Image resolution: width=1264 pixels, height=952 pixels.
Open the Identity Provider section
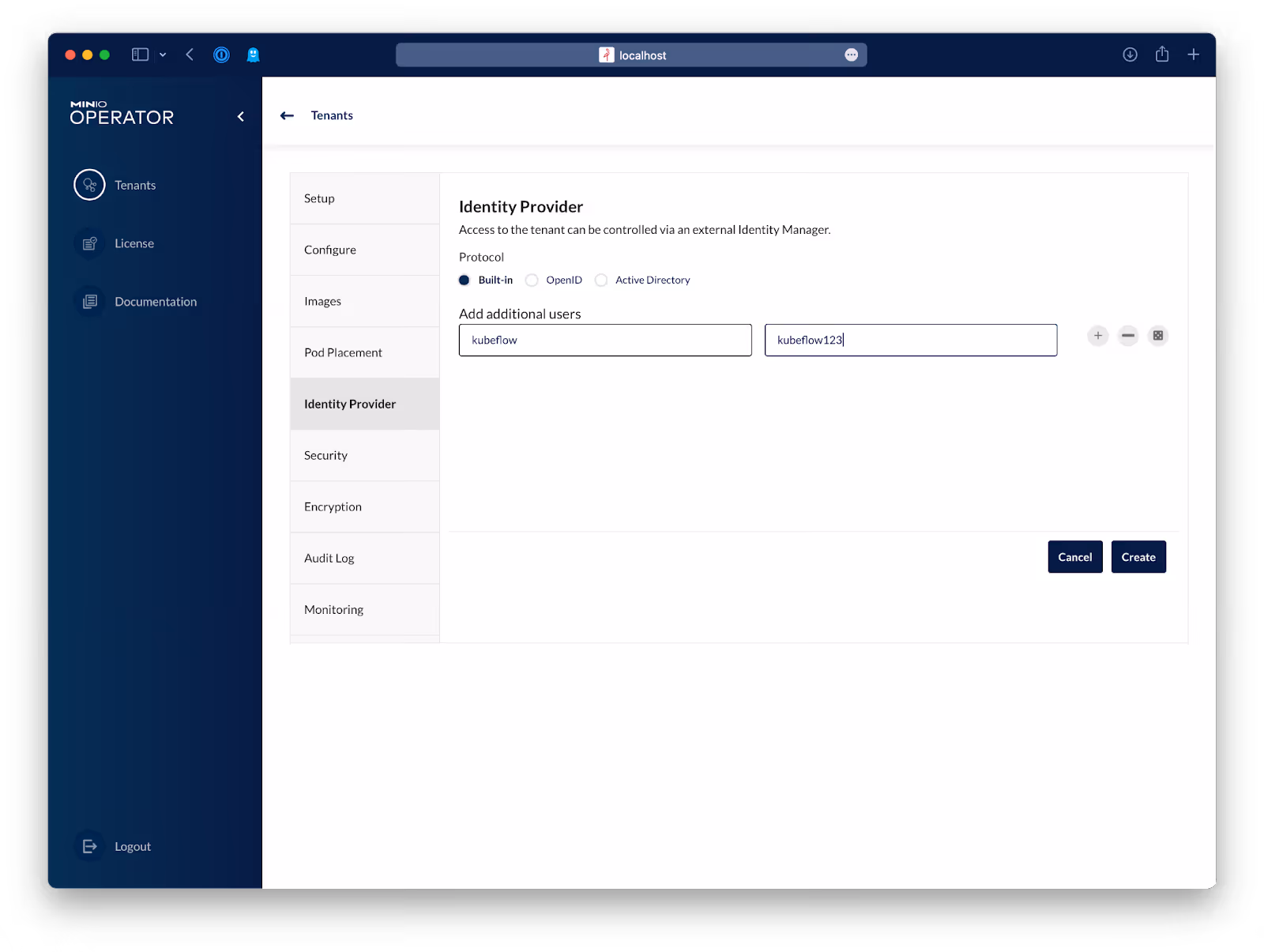[365, 404]
